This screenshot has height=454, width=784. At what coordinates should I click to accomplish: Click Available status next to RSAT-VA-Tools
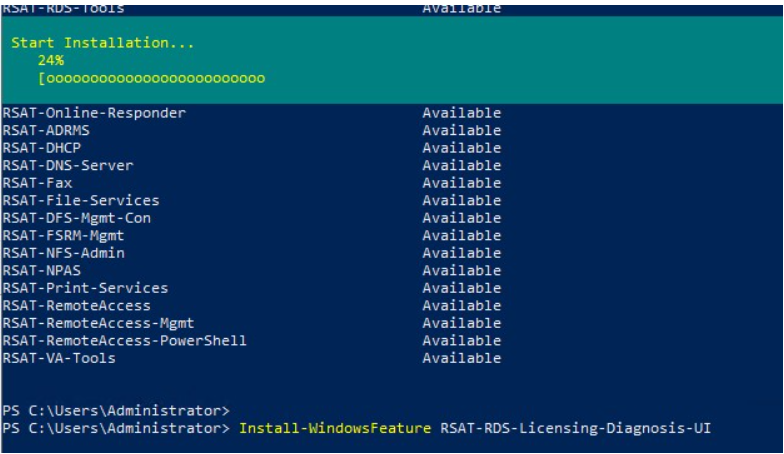tap(462, 358)
